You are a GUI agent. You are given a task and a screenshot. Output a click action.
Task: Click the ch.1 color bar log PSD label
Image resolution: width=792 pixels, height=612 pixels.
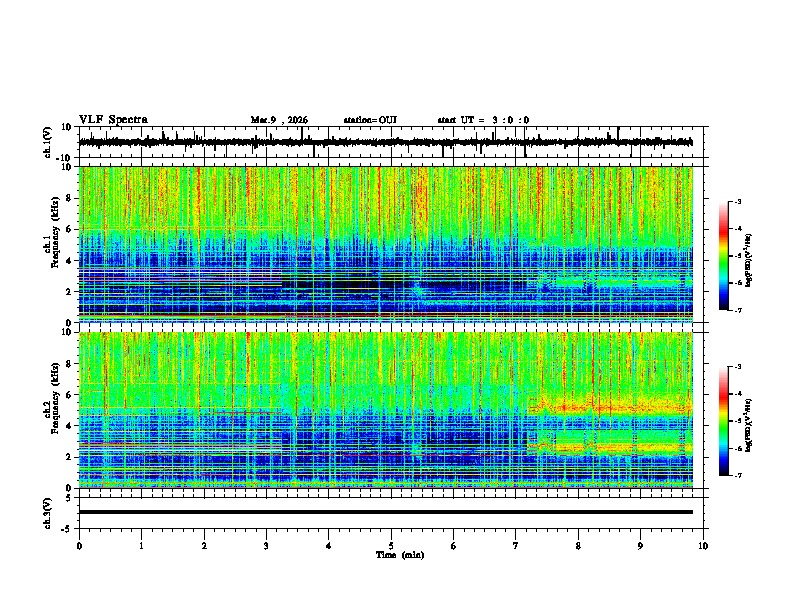(x=749, y=261)
